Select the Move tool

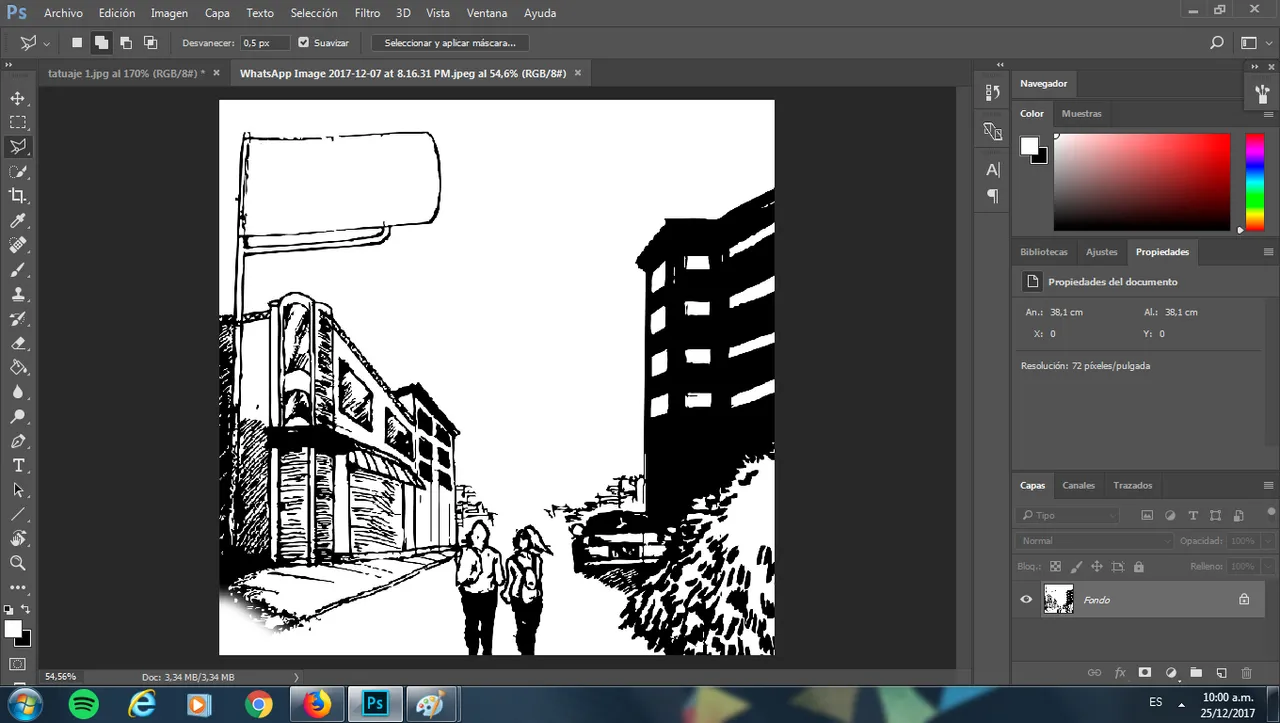18,98
